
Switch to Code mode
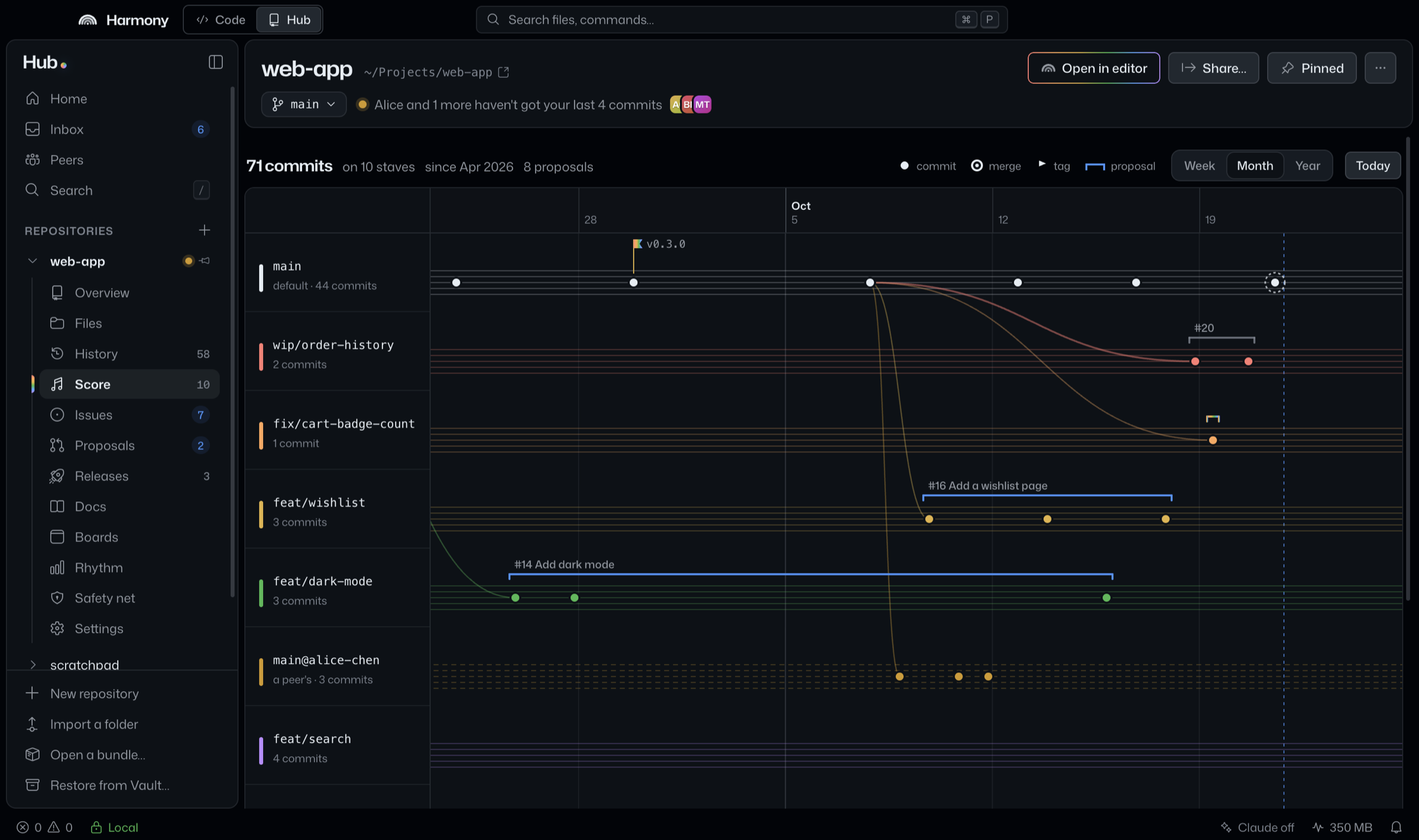221,20
